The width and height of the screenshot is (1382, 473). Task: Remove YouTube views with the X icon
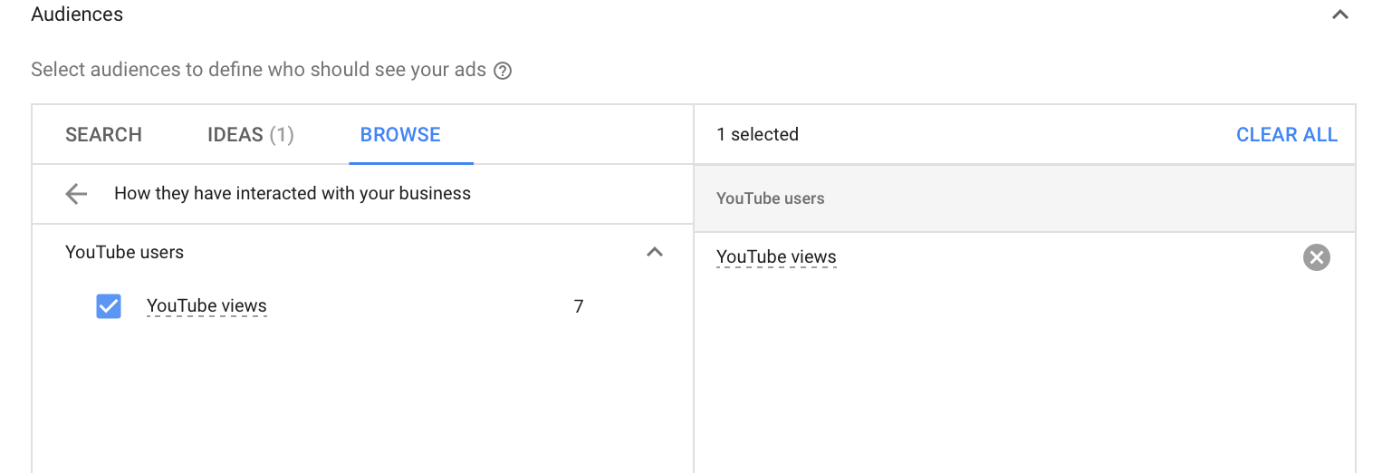[x=1317, y=258]
